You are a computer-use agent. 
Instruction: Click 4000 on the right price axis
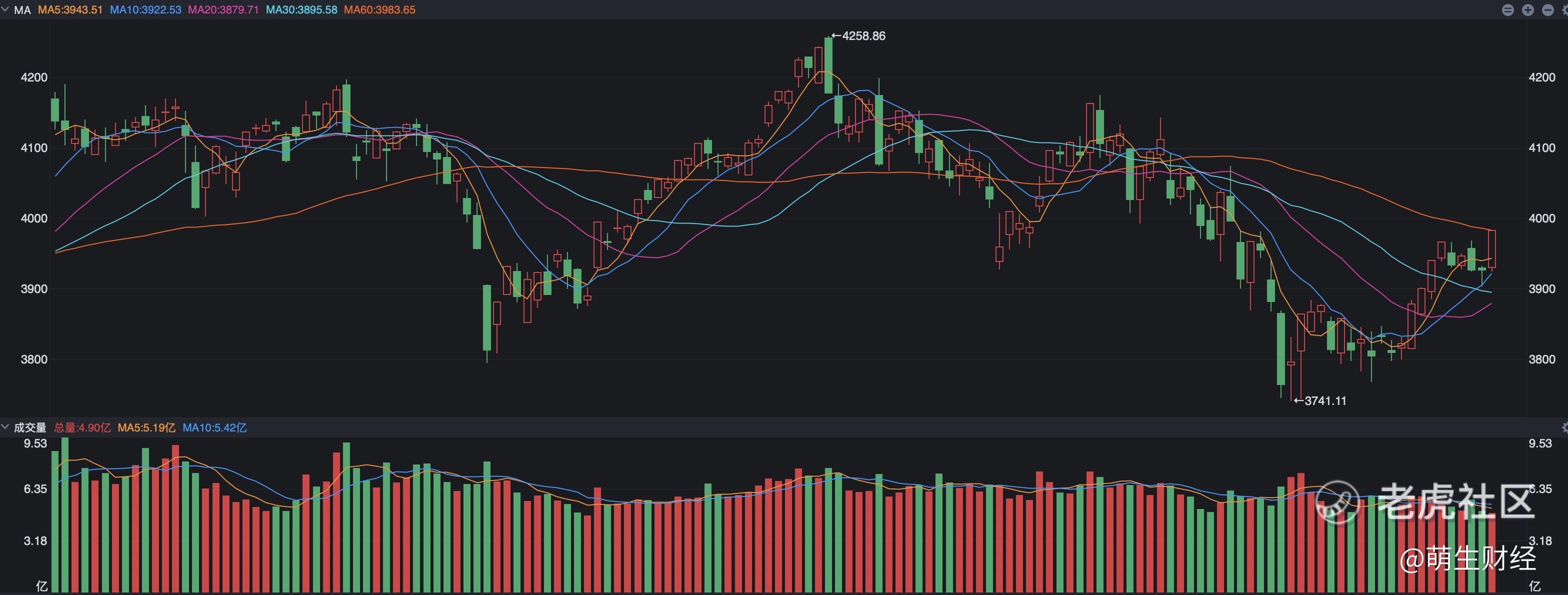1542,218
